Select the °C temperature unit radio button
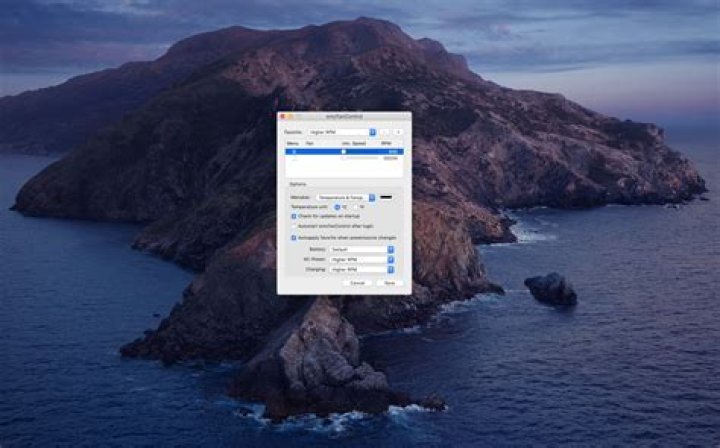Viewport: 720px width, 448px height. [x=338, y=206]
